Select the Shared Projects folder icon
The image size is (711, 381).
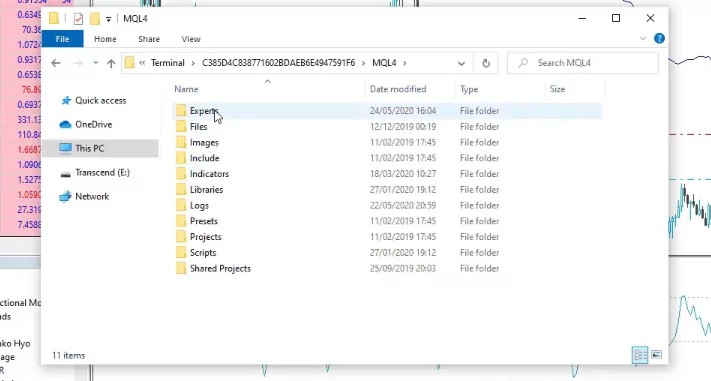pos(181,269)
